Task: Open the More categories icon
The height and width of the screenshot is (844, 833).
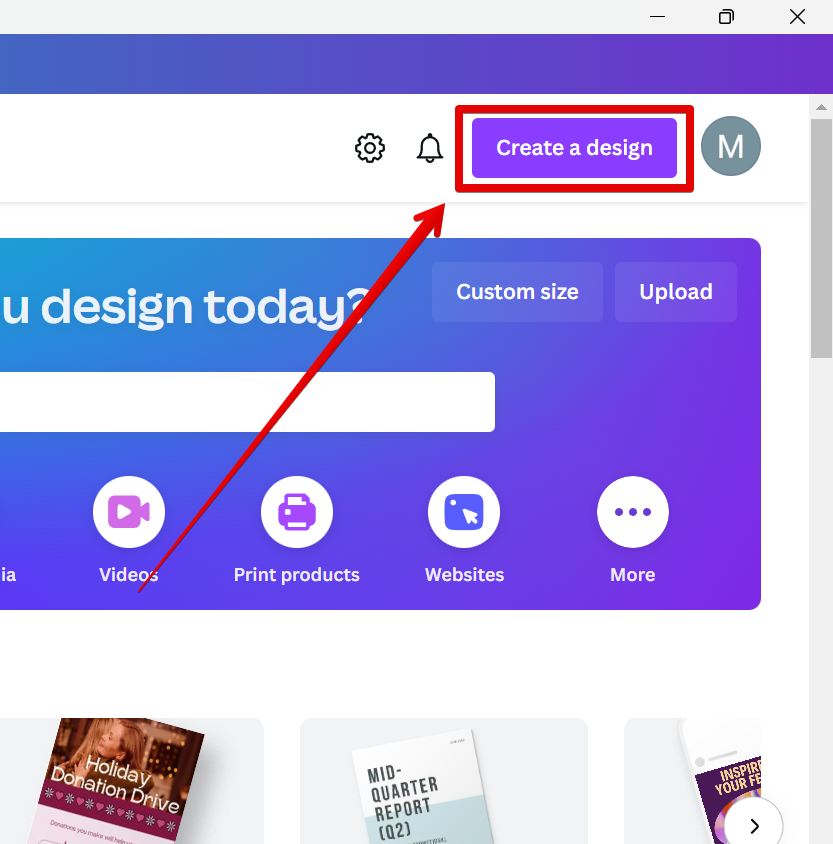Action: pos(633,512)
